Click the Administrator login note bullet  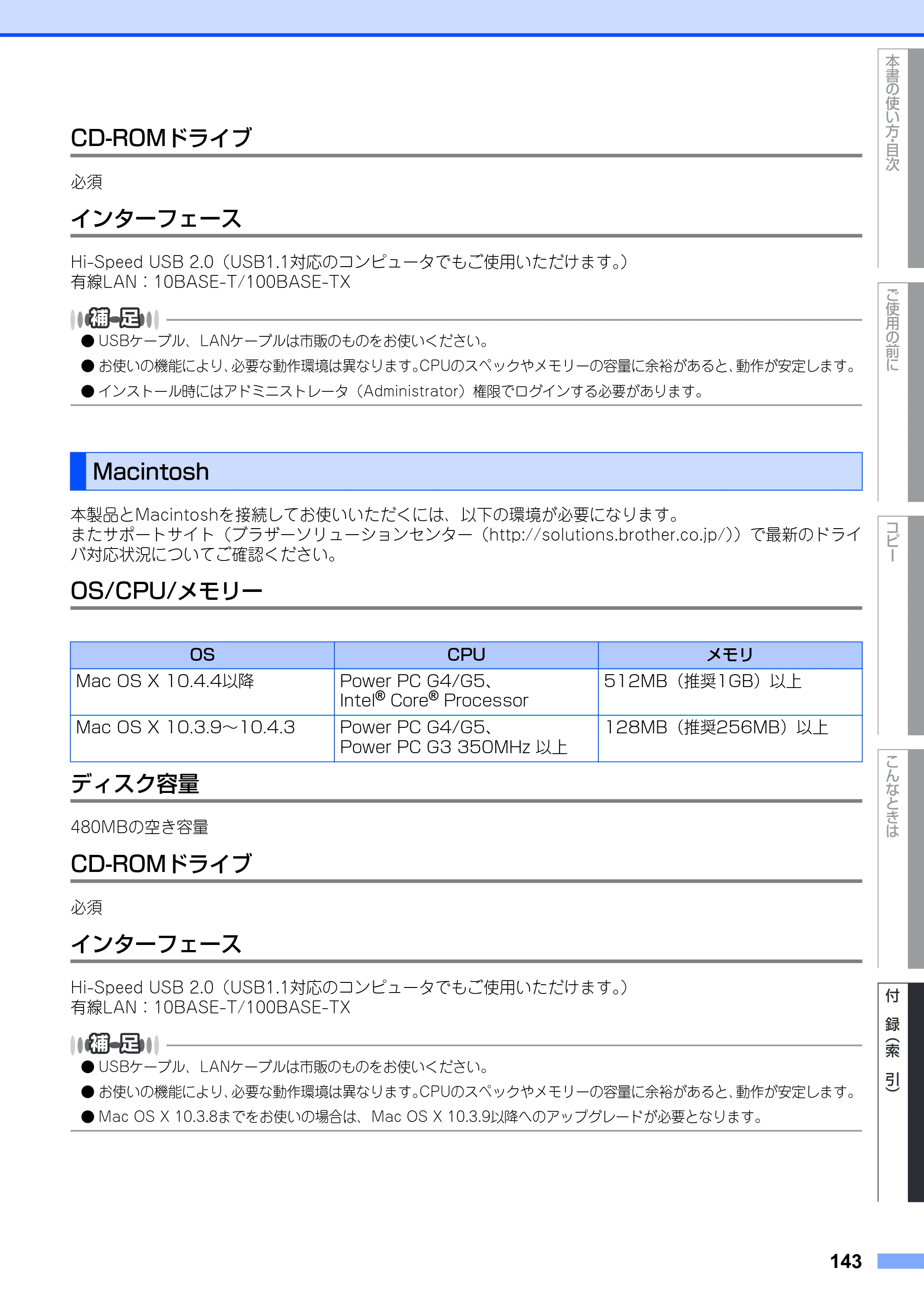click(x=393, y=391)
